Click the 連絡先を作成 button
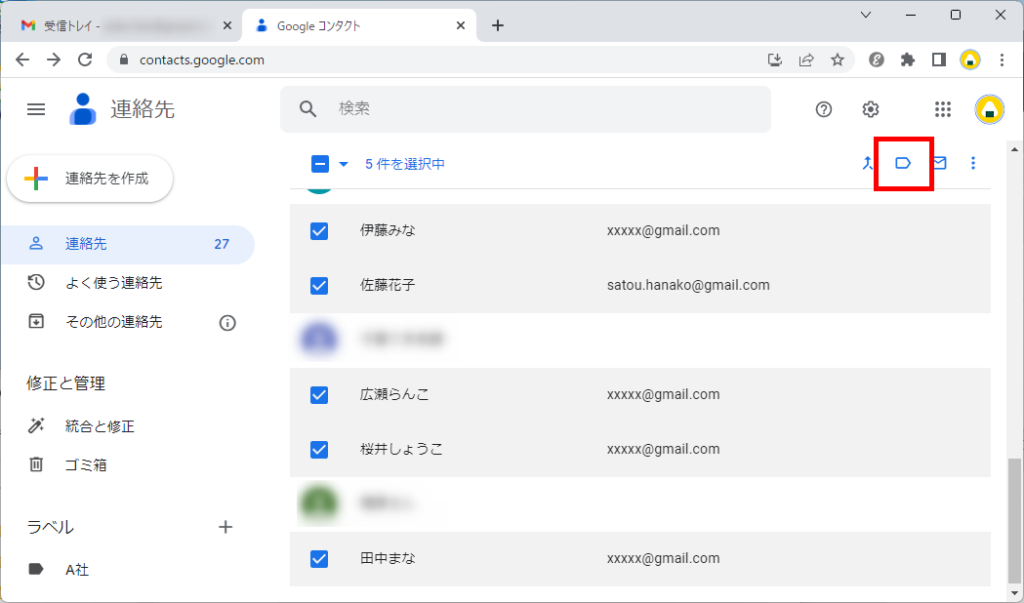The image size is (1024, 603). point(90,179)
